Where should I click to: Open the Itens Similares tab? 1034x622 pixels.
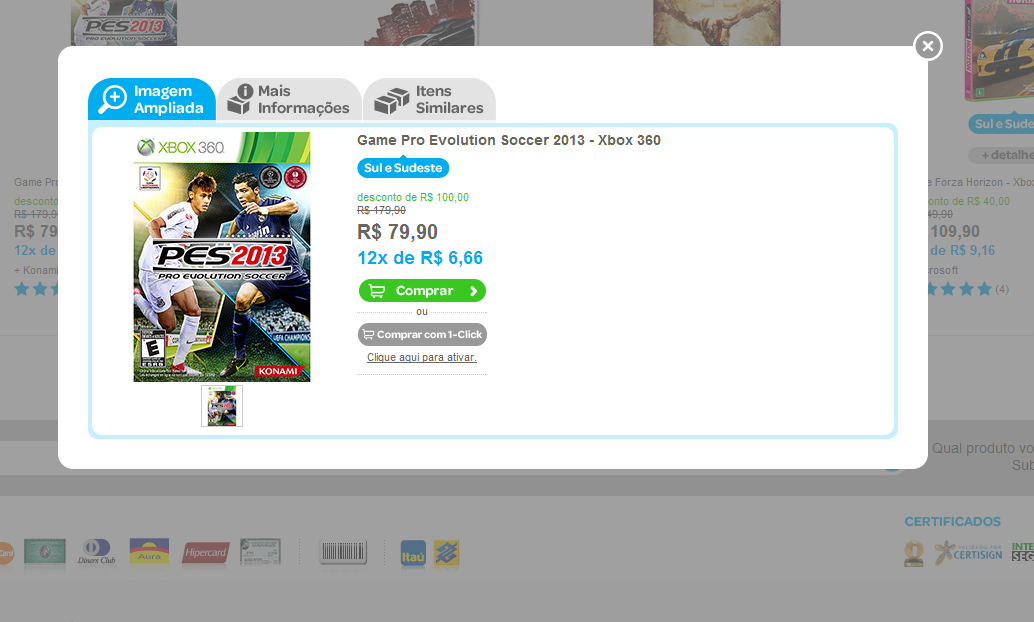[x=429, y=100]
